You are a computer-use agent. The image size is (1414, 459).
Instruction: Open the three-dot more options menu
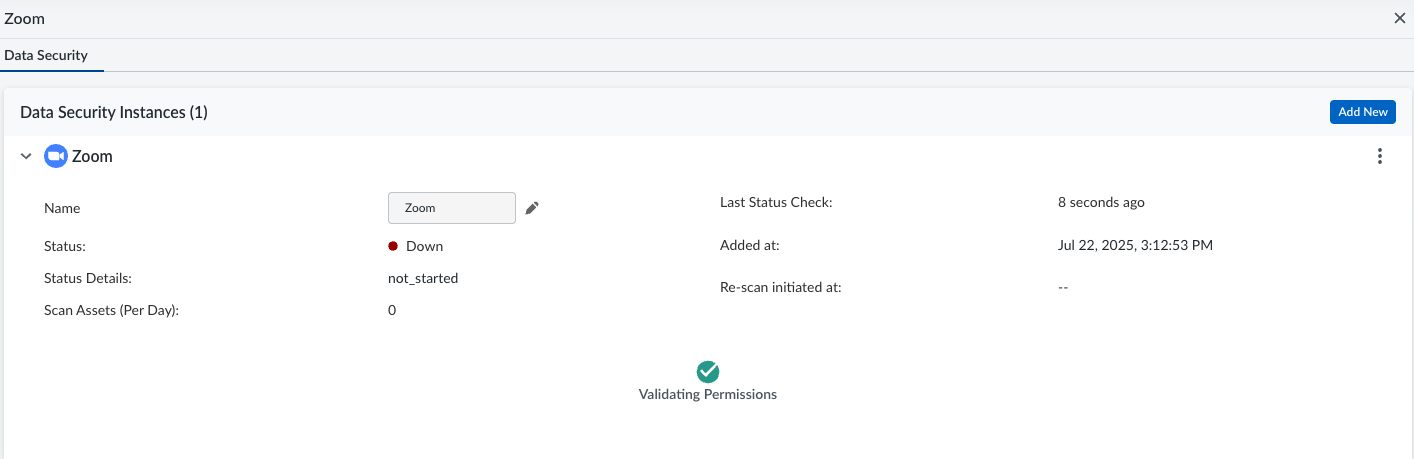tap(1380, 156)
